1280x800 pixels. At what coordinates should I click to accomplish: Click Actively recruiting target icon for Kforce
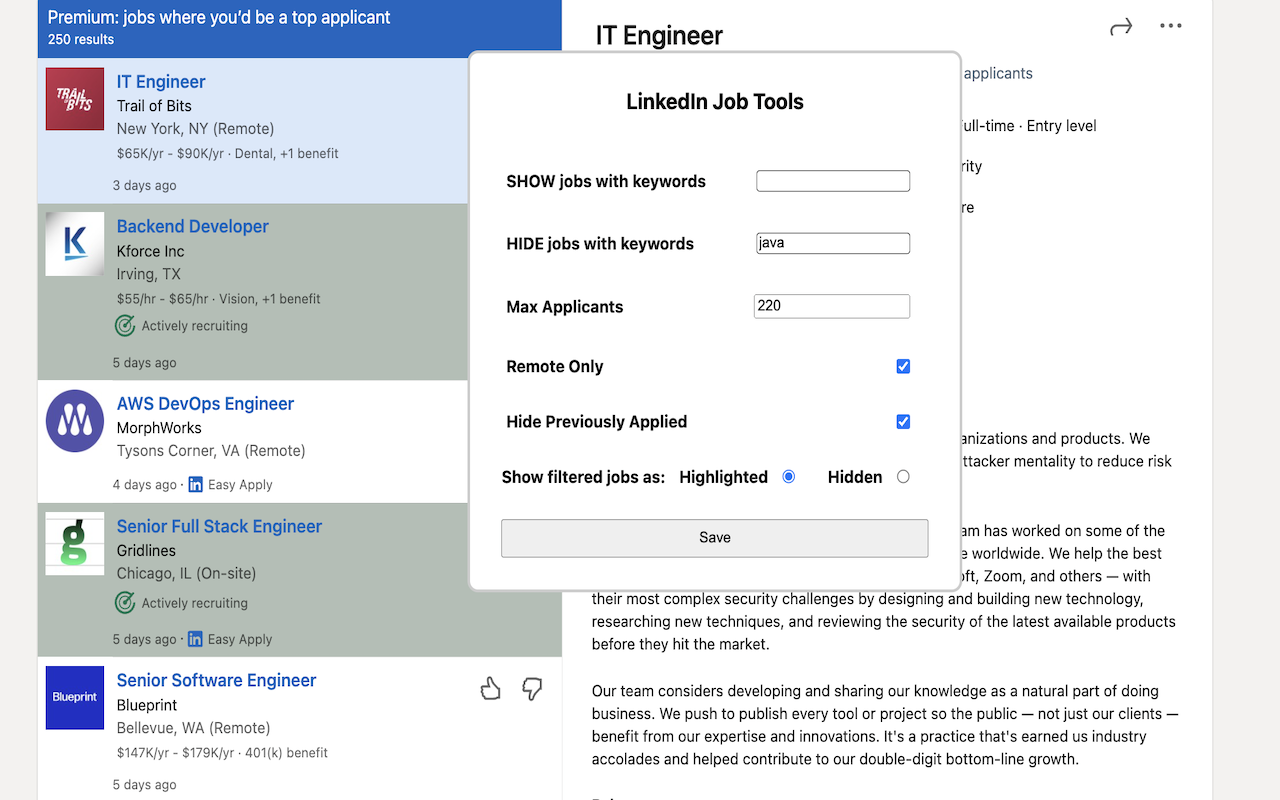(125, 326)
